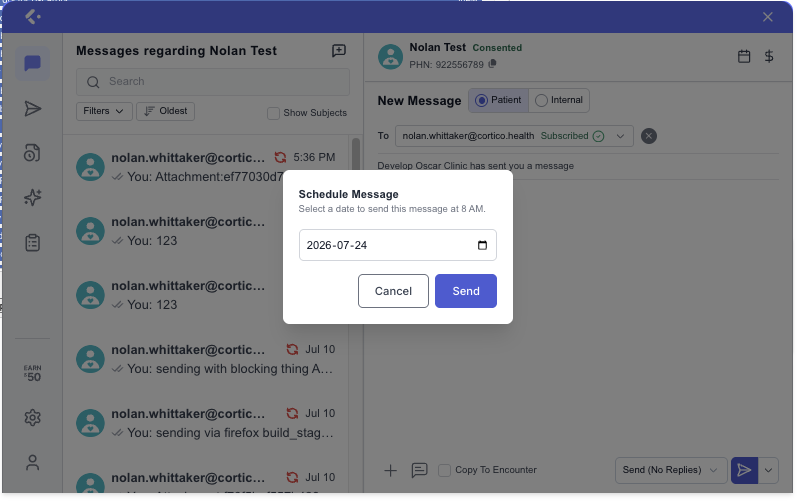The height and width of the screenshot is (503, 802).
Task: Open the Filters dropdown
Action: 104,111
